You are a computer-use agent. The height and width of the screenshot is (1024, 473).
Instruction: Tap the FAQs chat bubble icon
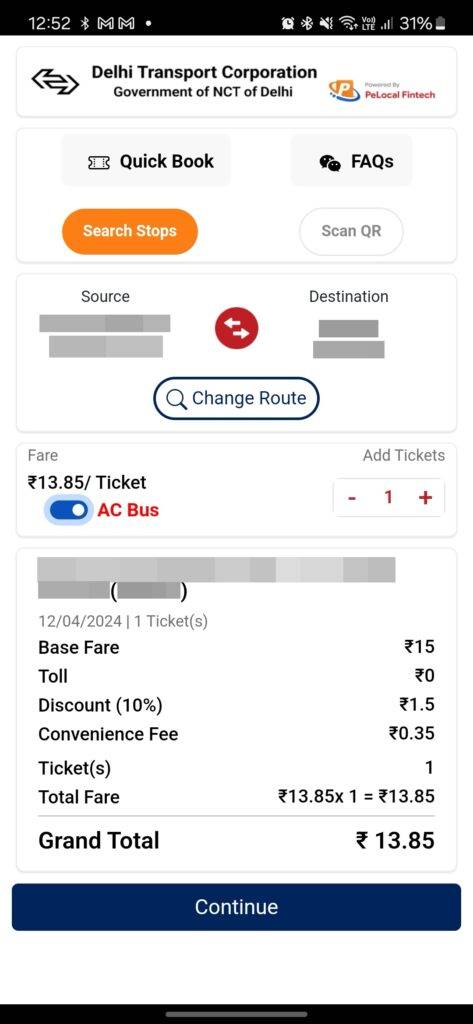330,163
